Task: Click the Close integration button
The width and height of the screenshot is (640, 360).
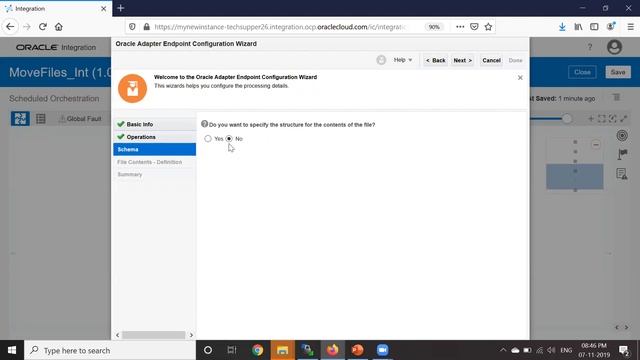Action: [x=582, y=72]
